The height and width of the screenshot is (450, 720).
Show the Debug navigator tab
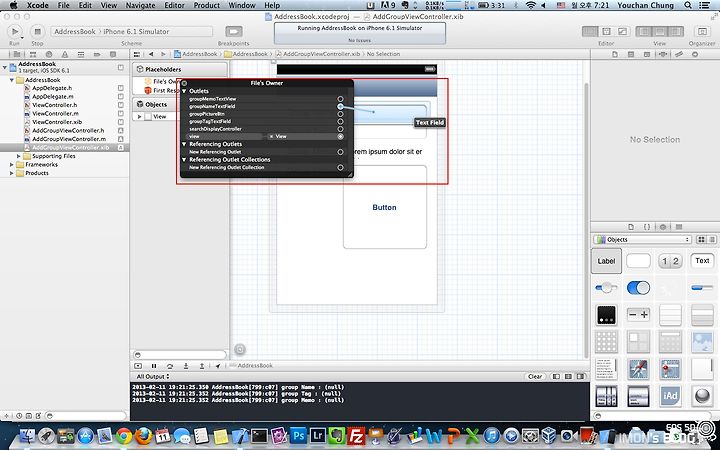pyautogui.click(x=81, y=54)
